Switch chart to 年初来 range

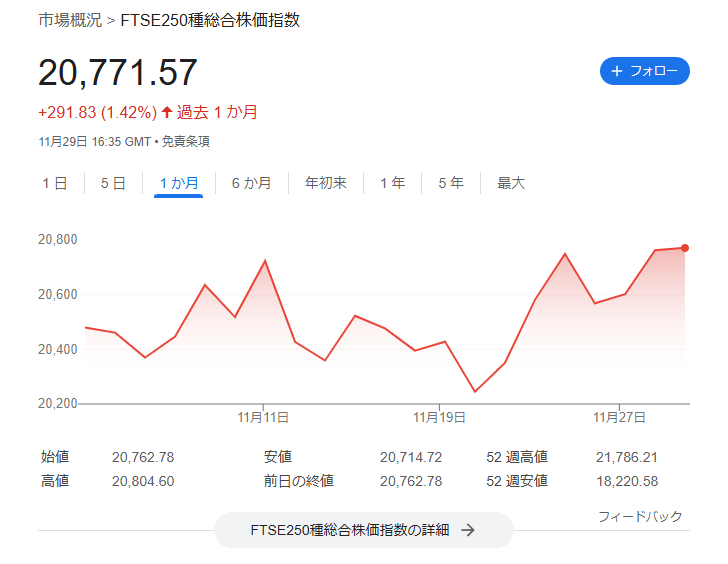click(x=325, y=183)
